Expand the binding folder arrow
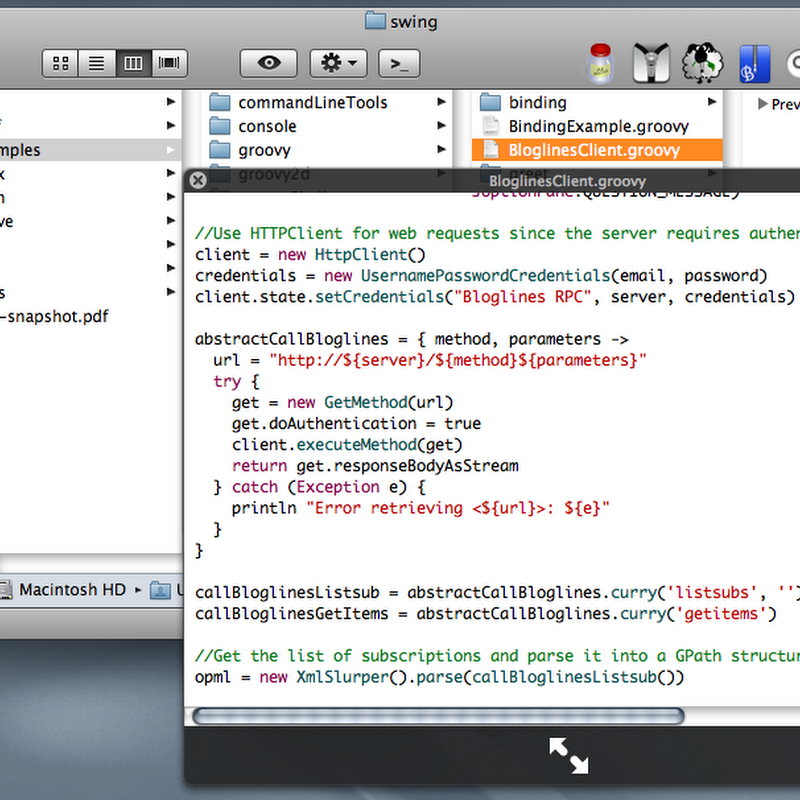Viewport: 800px width, 800px height. tap(712, 102)
